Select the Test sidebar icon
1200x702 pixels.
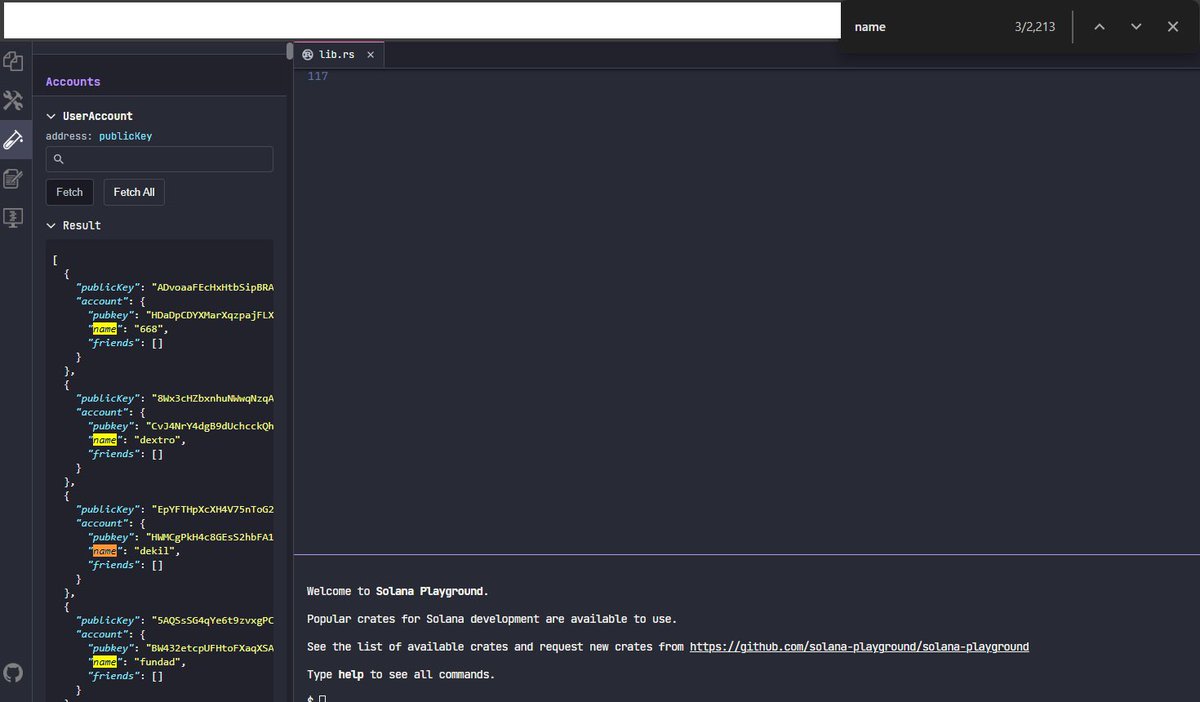click(13, 139)
